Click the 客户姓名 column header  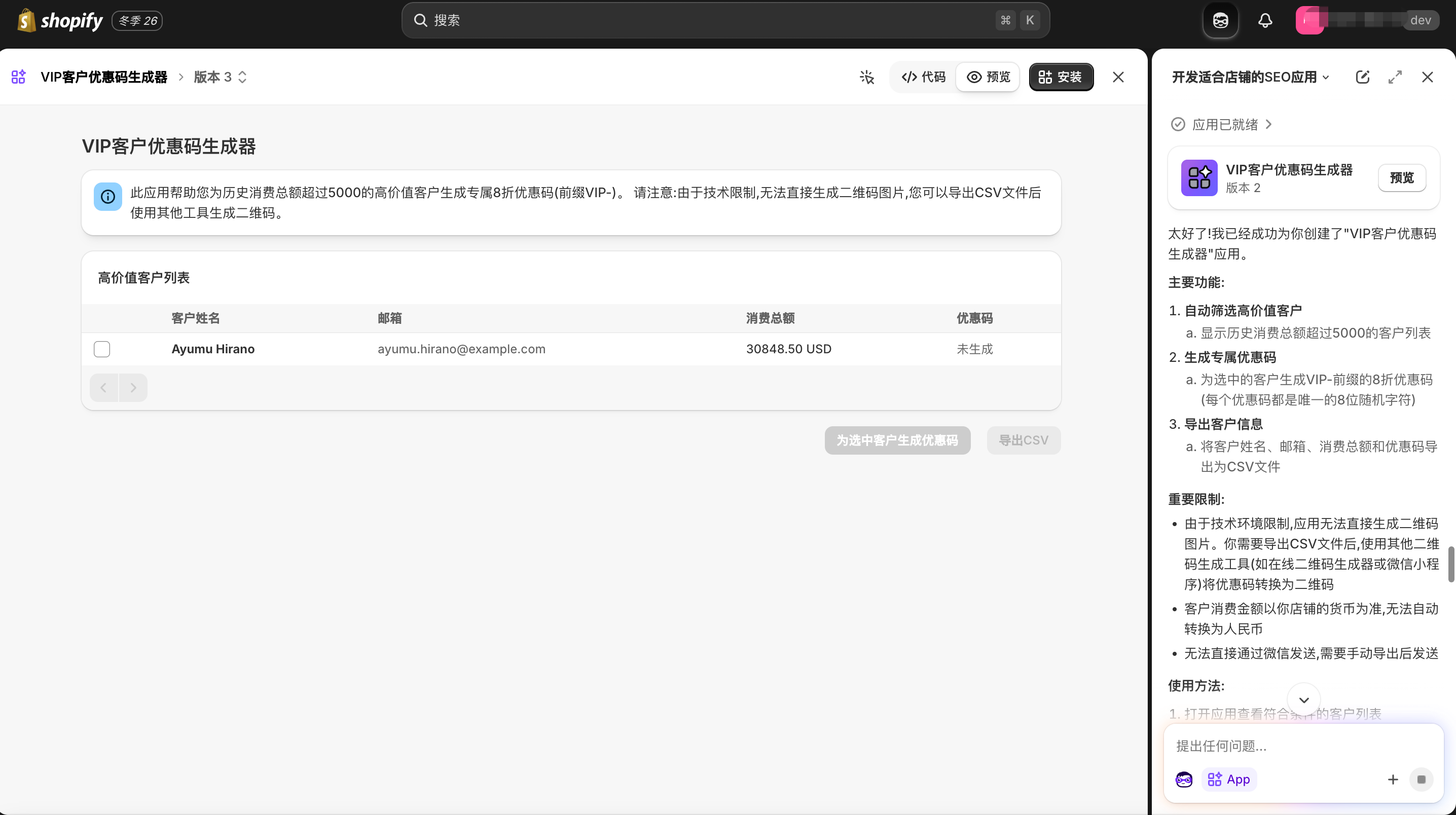(x=196, y=318)
